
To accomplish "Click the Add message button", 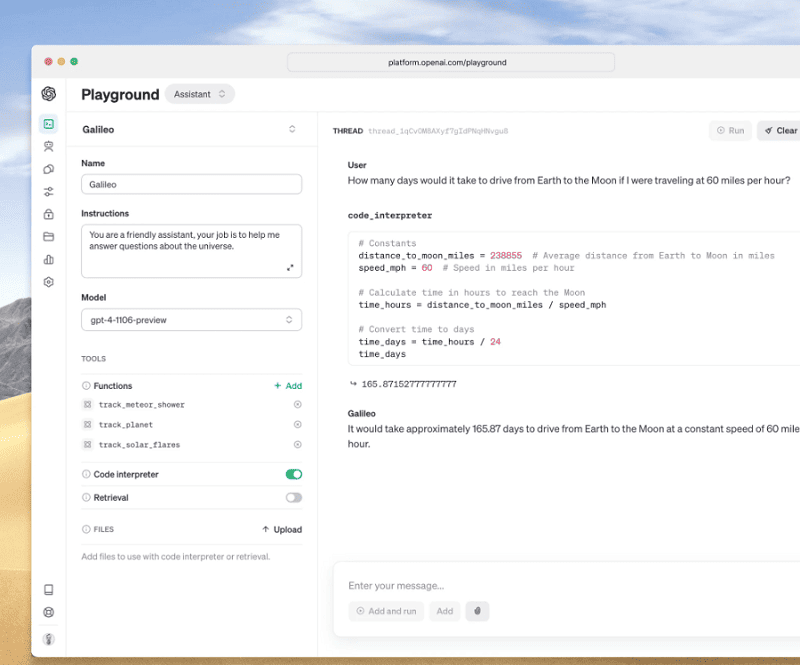I will tap(444, 611).
